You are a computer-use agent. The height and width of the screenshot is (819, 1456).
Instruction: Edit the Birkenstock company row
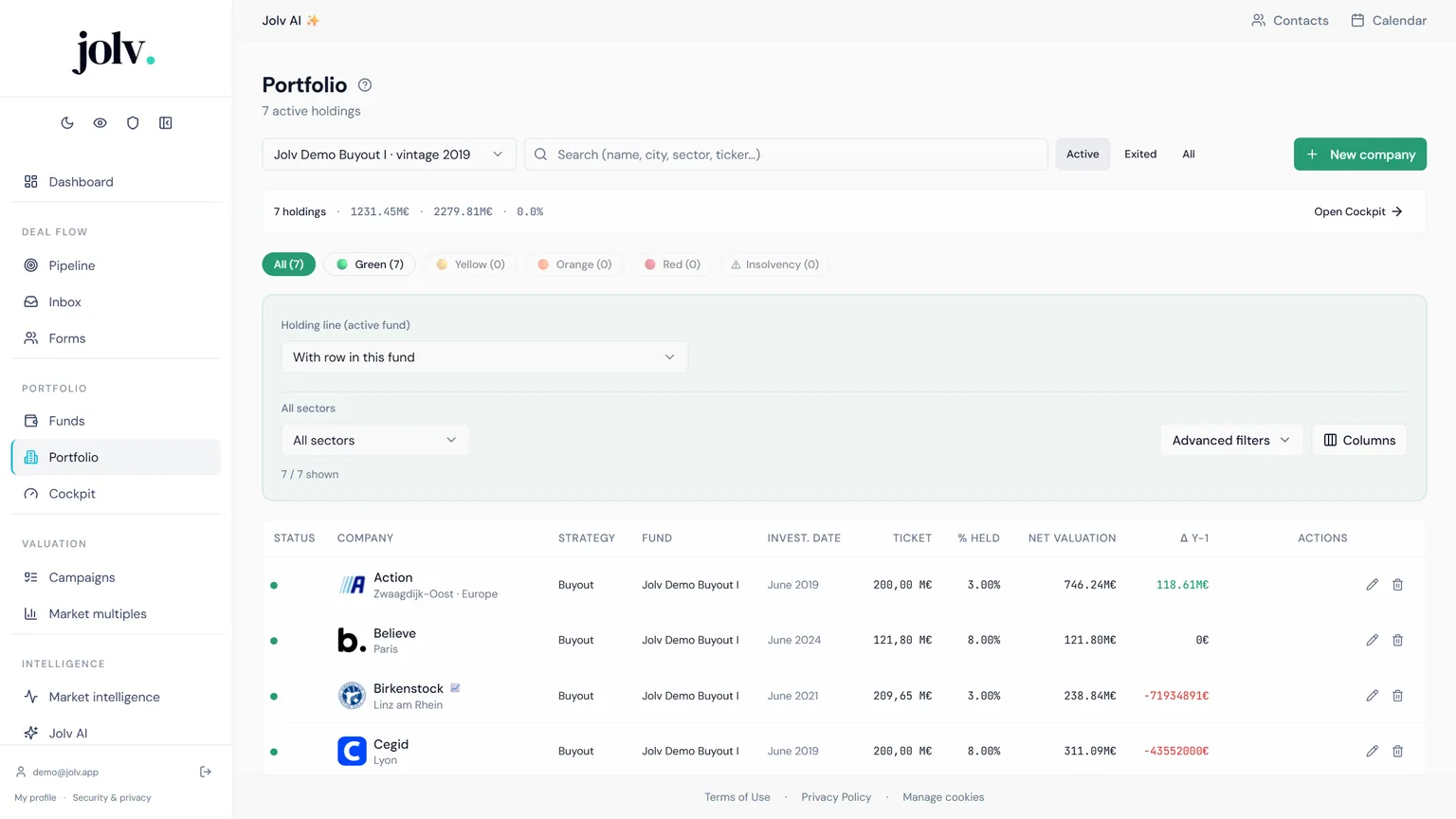(1372, 696)
